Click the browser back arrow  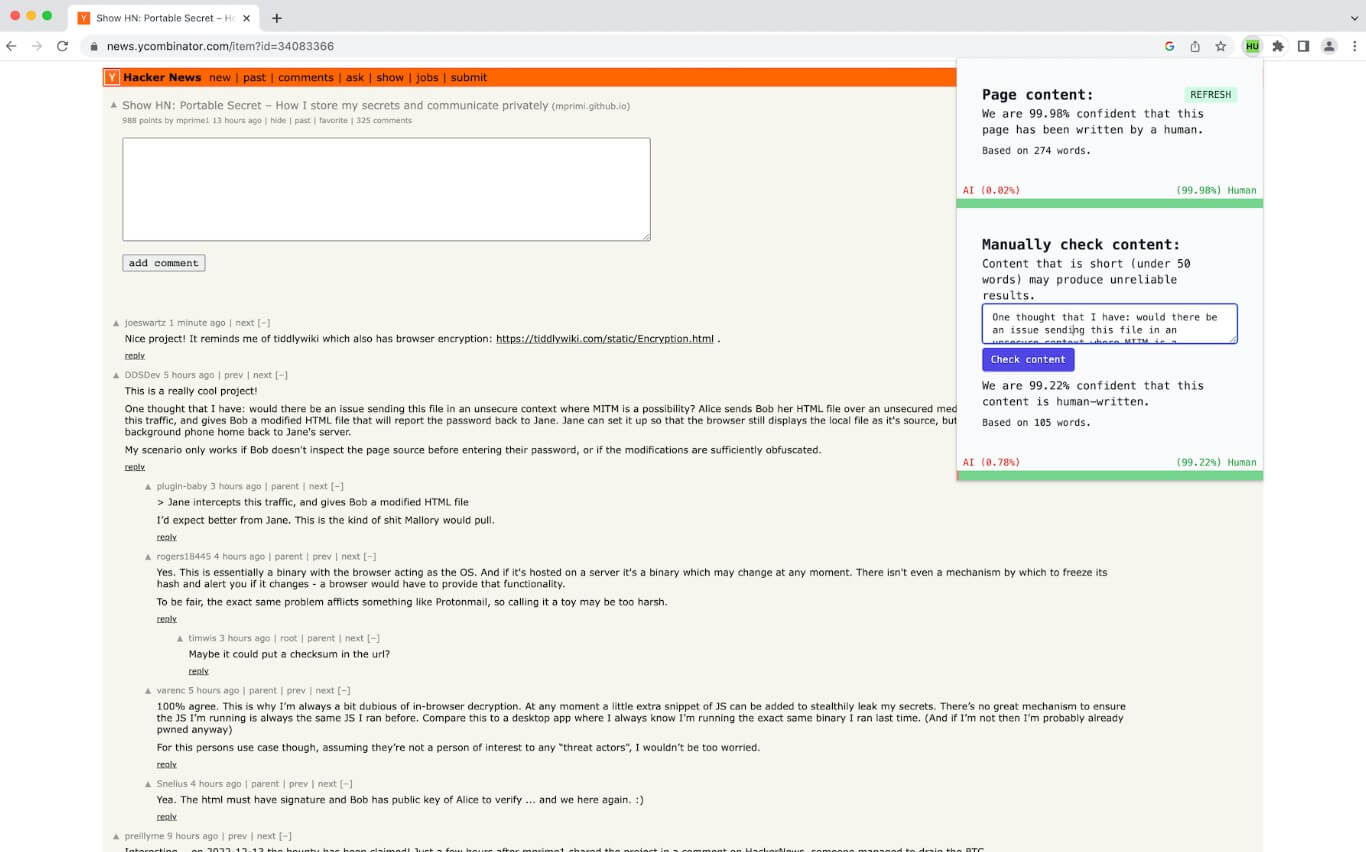coord(11,46)
